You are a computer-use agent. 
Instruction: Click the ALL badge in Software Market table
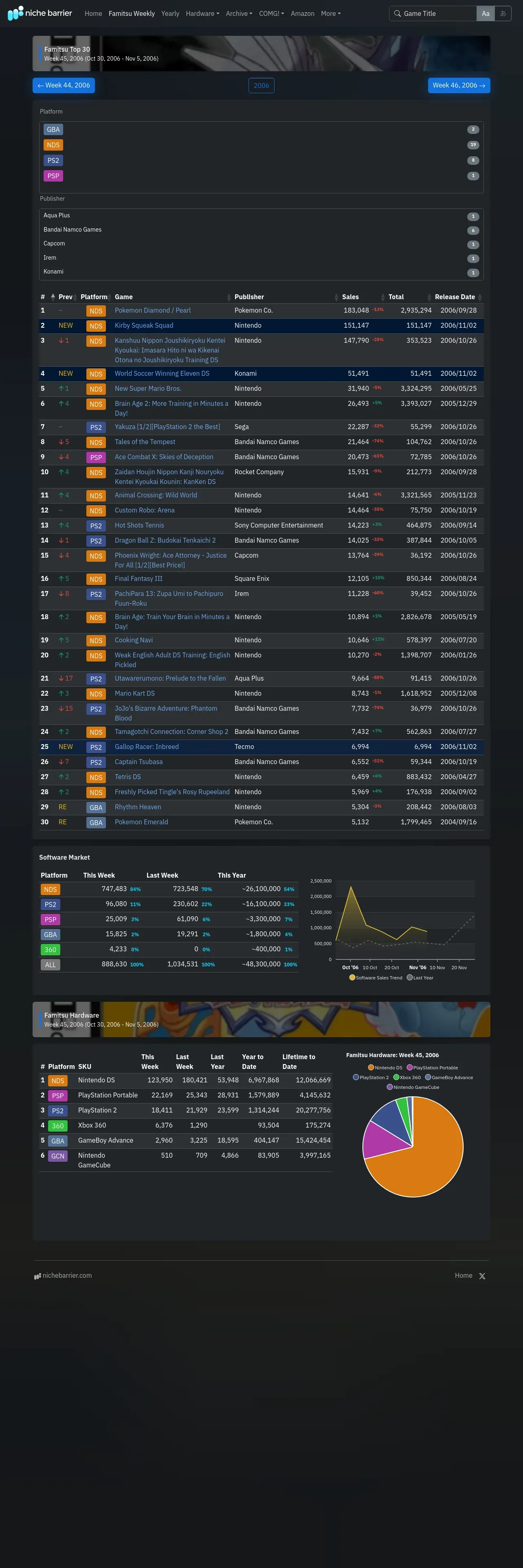(51, 965)
